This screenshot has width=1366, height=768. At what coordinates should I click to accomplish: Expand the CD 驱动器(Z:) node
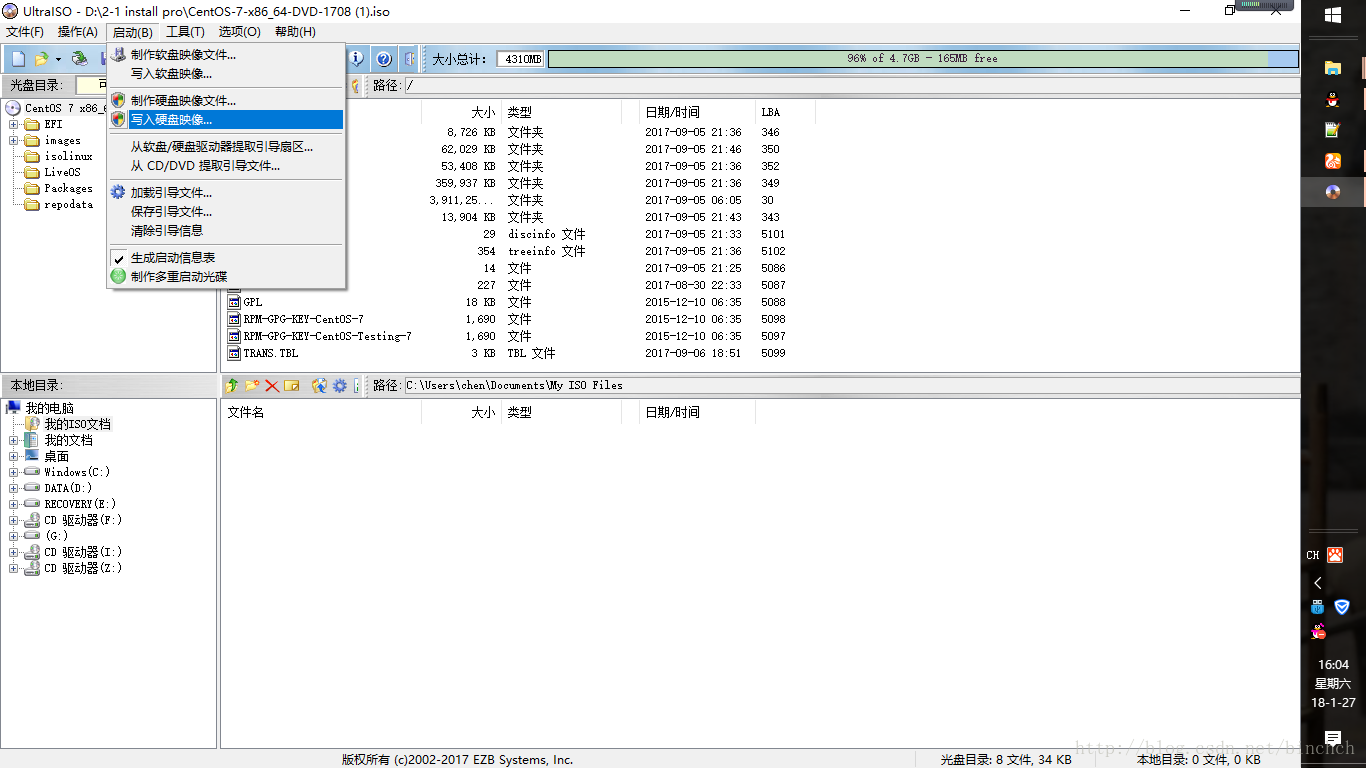(x=14, y=568)
